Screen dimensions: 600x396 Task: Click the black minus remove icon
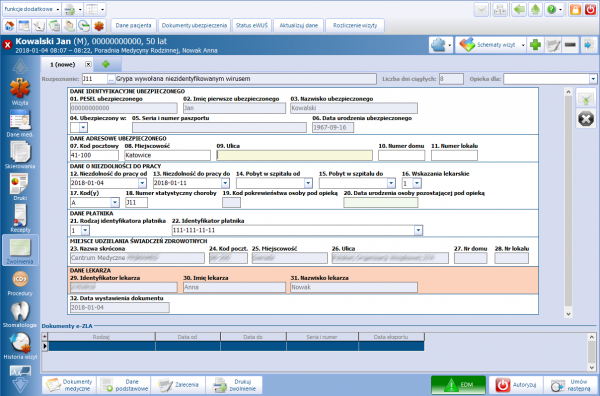570,45
